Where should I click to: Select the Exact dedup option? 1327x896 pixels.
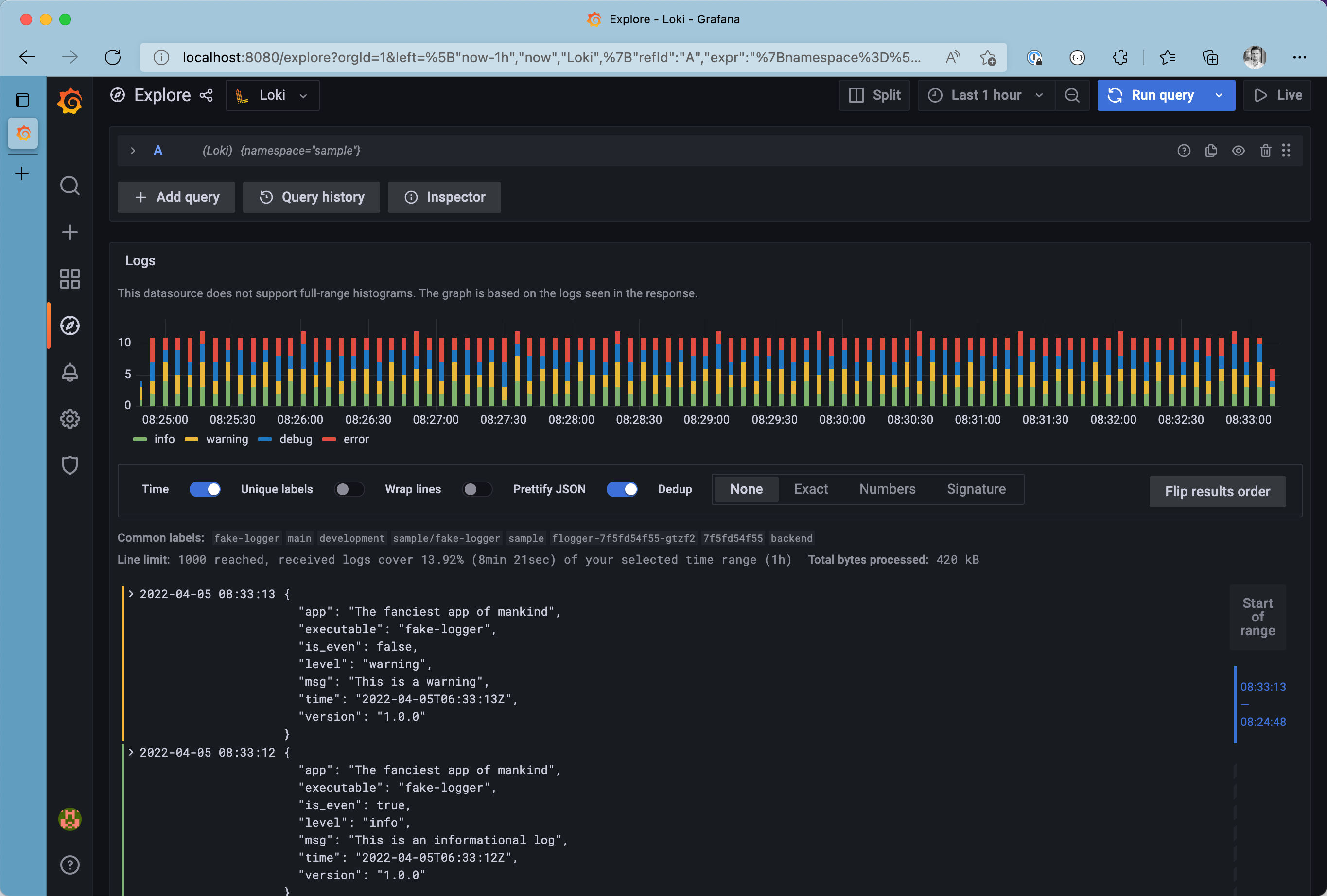tap(810, 489)
